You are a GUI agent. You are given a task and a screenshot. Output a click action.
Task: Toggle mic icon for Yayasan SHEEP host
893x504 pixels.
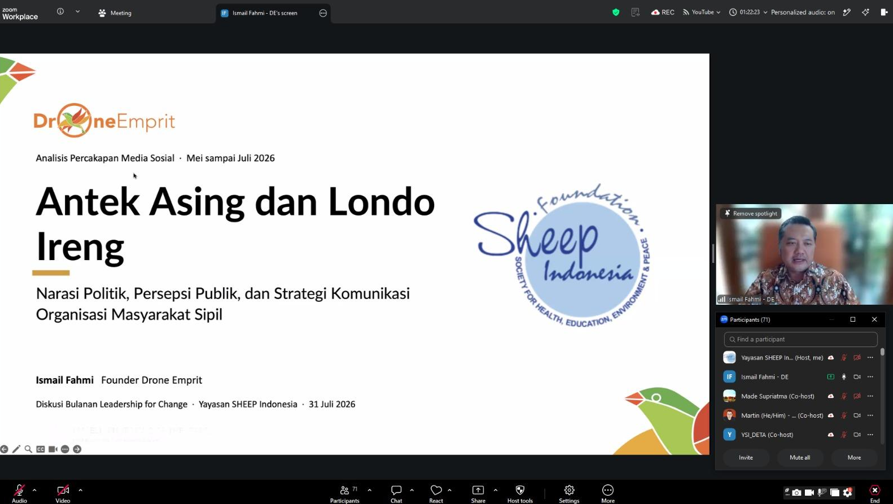coord(844,358)
